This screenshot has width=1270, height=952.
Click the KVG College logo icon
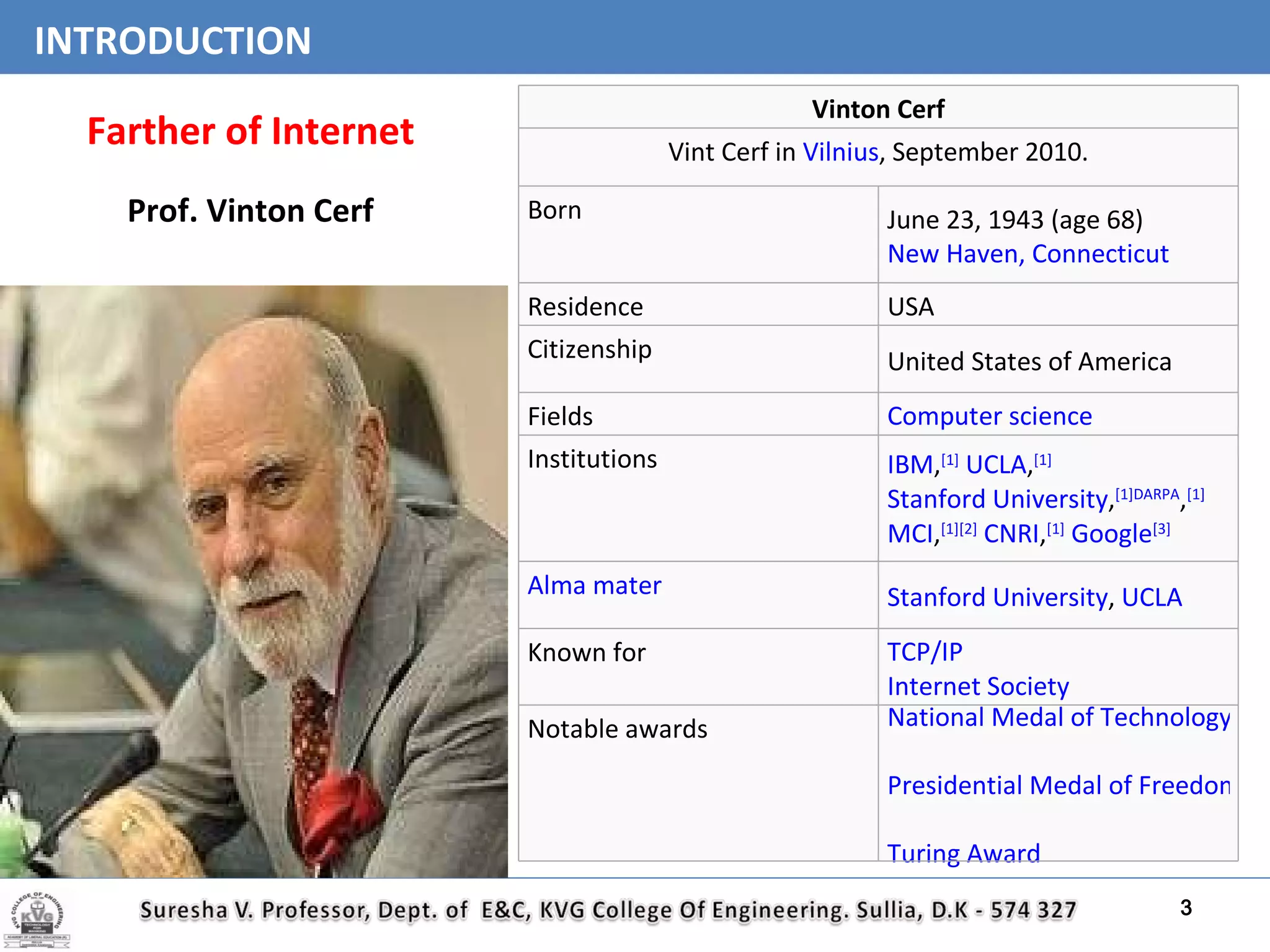coord(37,919)
